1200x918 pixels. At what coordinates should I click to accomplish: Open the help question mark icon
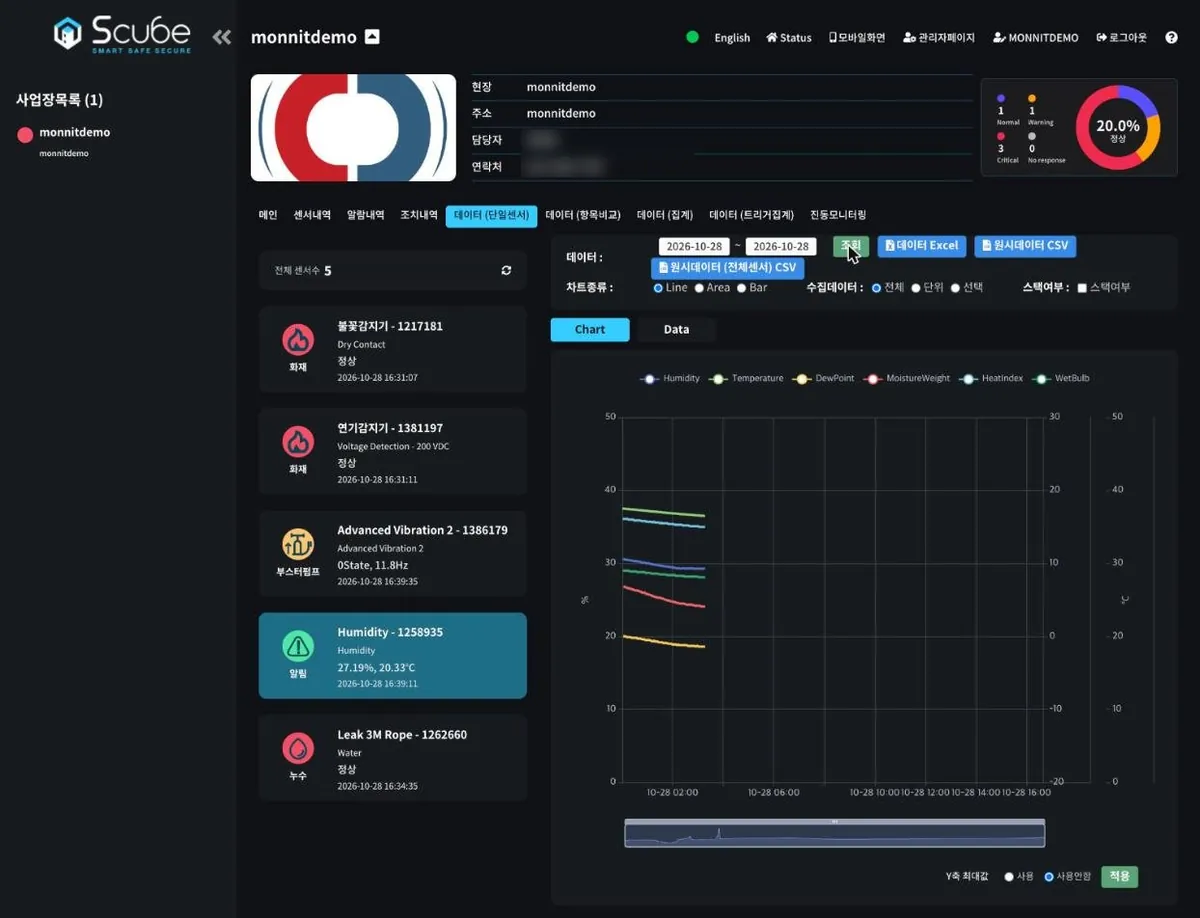click(1171, 37)
